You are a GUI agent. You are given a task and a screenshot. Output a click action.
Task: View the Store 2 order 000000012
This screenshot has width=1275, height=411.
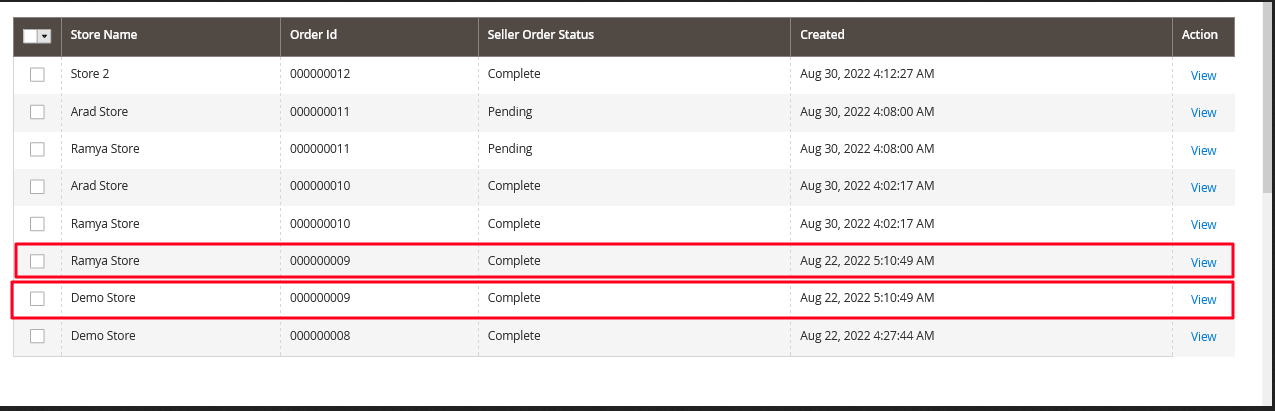[x=1203, y=76]
